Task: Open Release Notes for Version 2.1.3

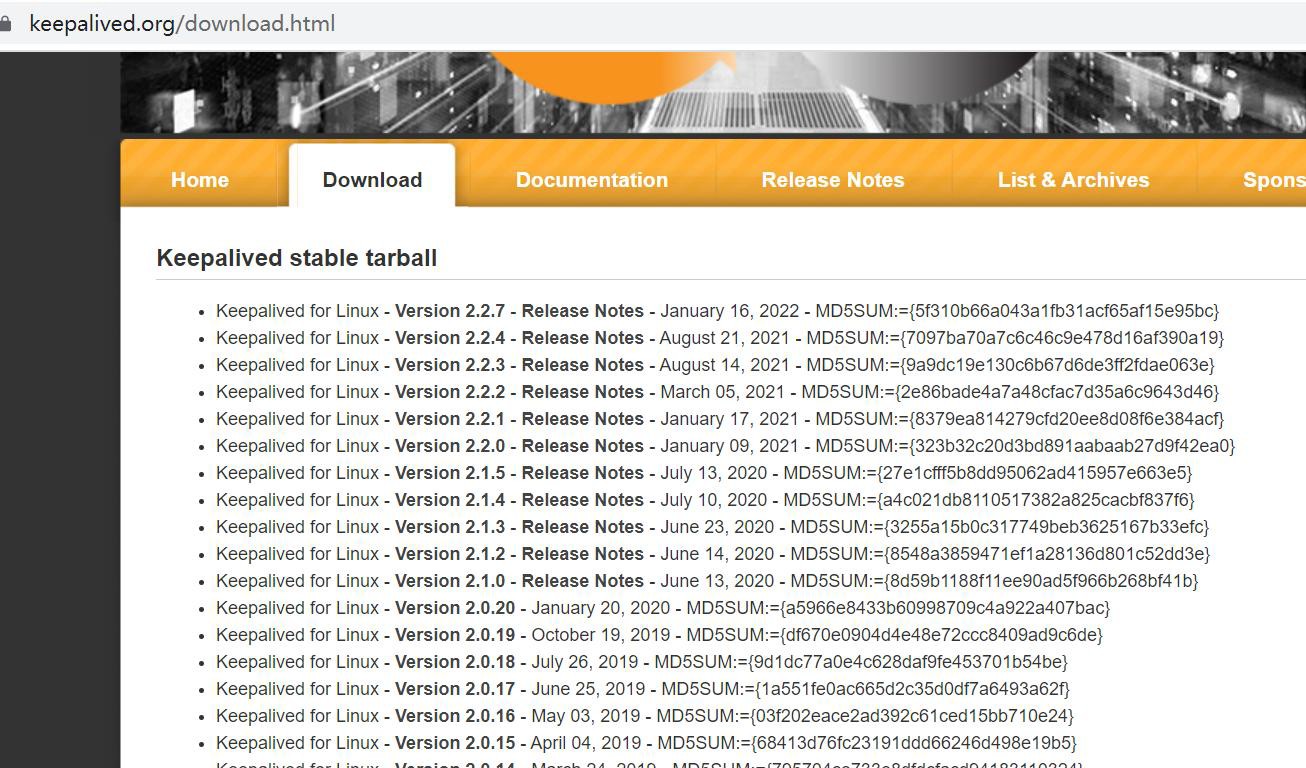Action: coord(582,527)
